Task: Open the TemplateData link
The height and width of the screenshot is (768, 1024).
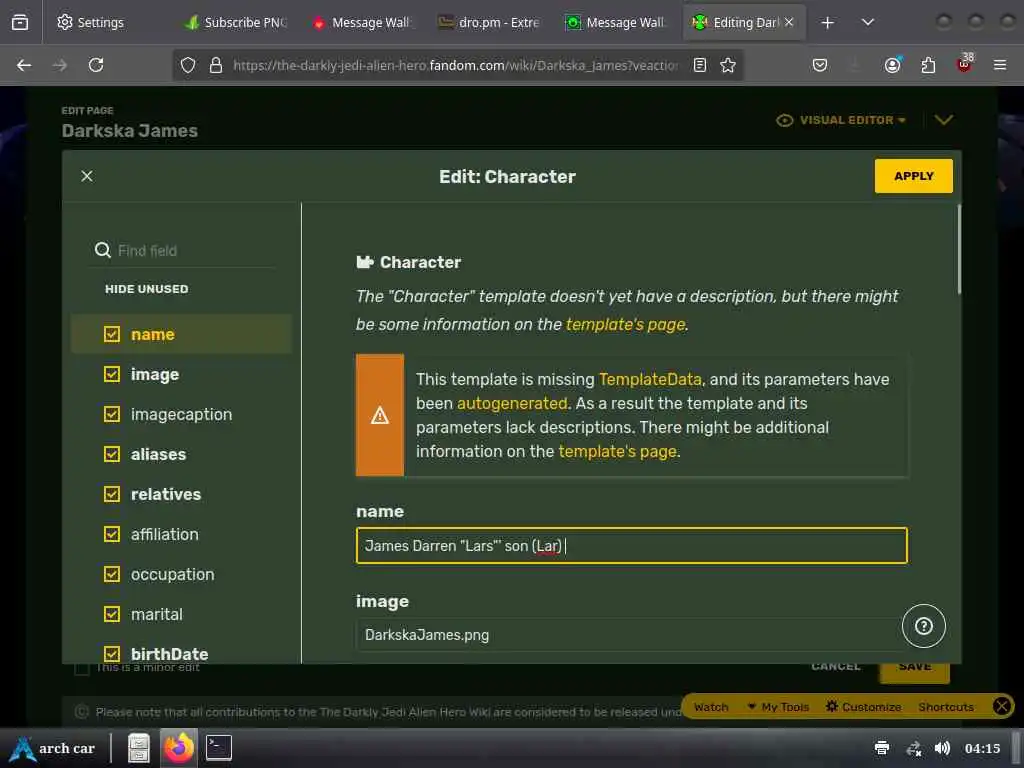Action: 650,379
